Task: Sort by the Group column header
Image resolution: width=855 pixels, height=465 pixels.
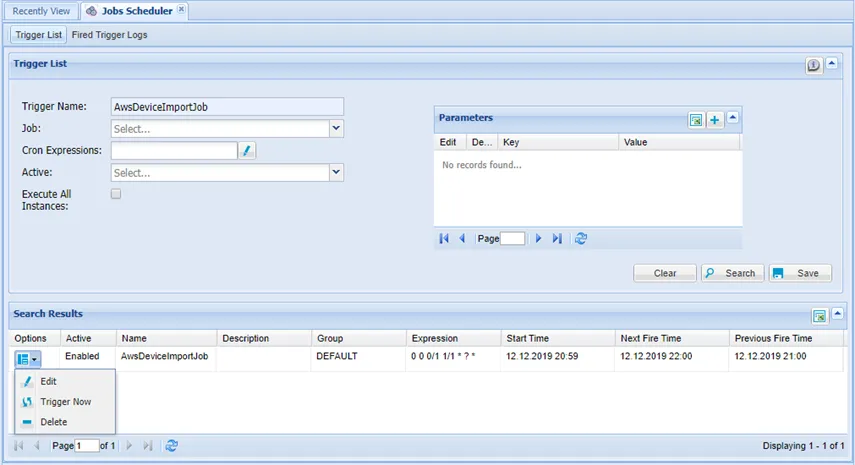Action: point(358,339)
